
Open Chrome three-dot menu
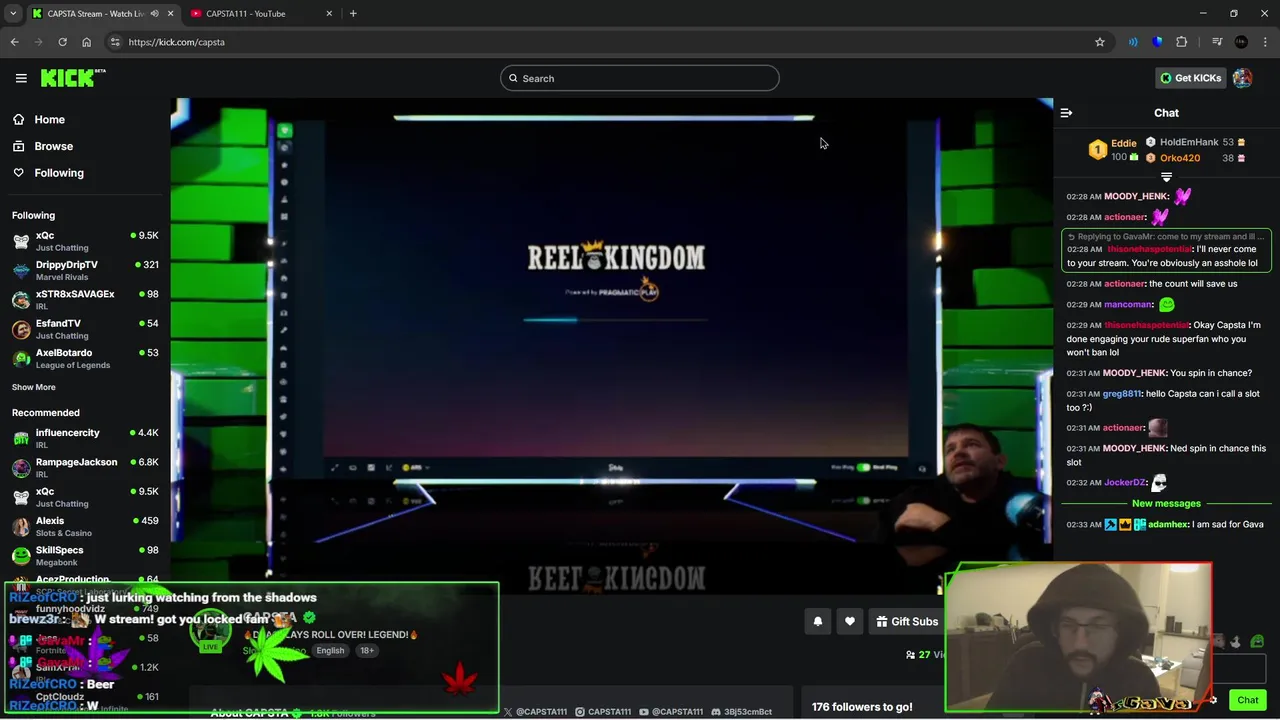pyautogui.click(x=1265, y=42)
